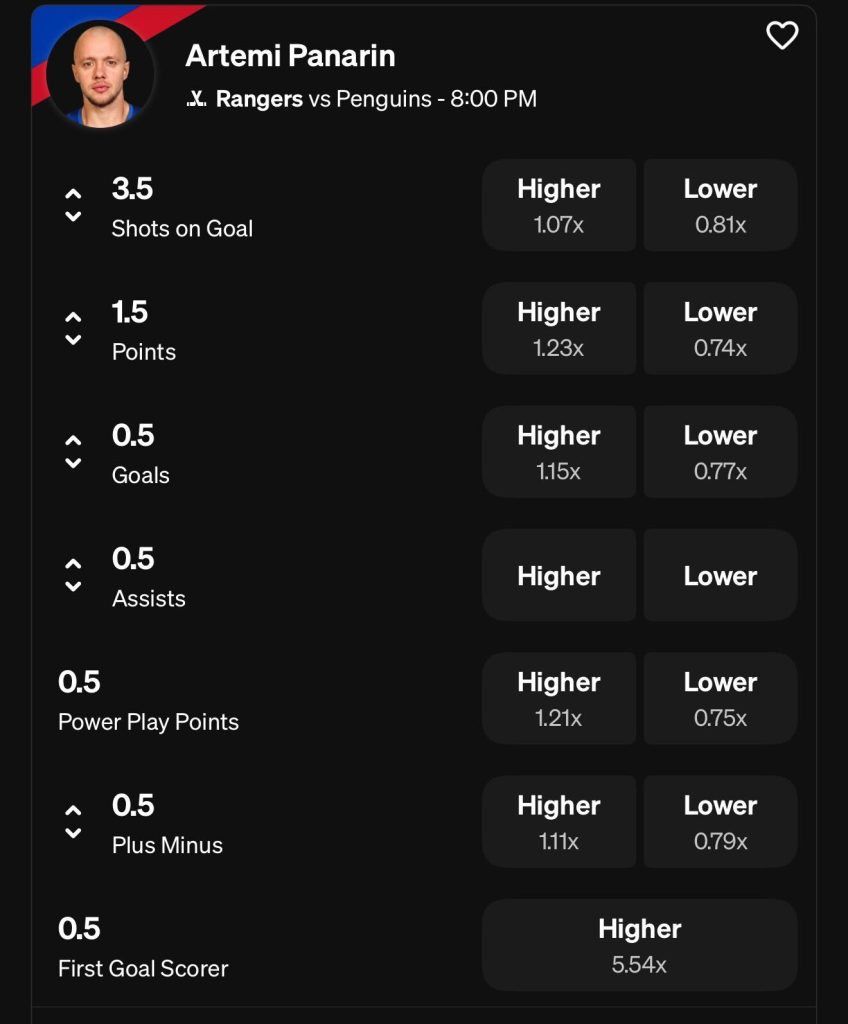
Task: Choose Higher for Assists
Action: pyautogui.click(x=559, y=575)
